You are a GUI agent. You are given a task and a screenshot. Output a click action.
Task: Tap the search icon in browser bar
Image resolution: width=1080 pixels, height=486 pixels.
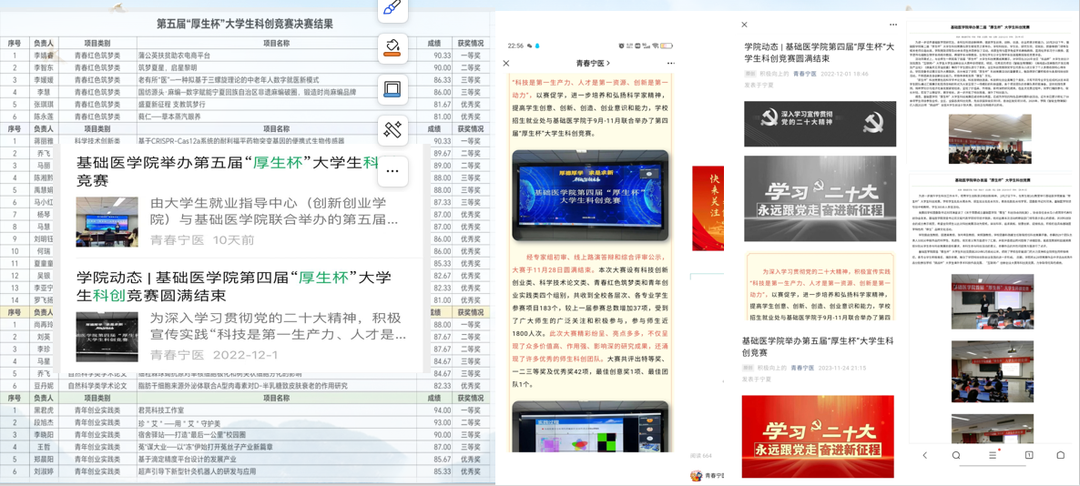pyautogui.click(x=957, y=455)
